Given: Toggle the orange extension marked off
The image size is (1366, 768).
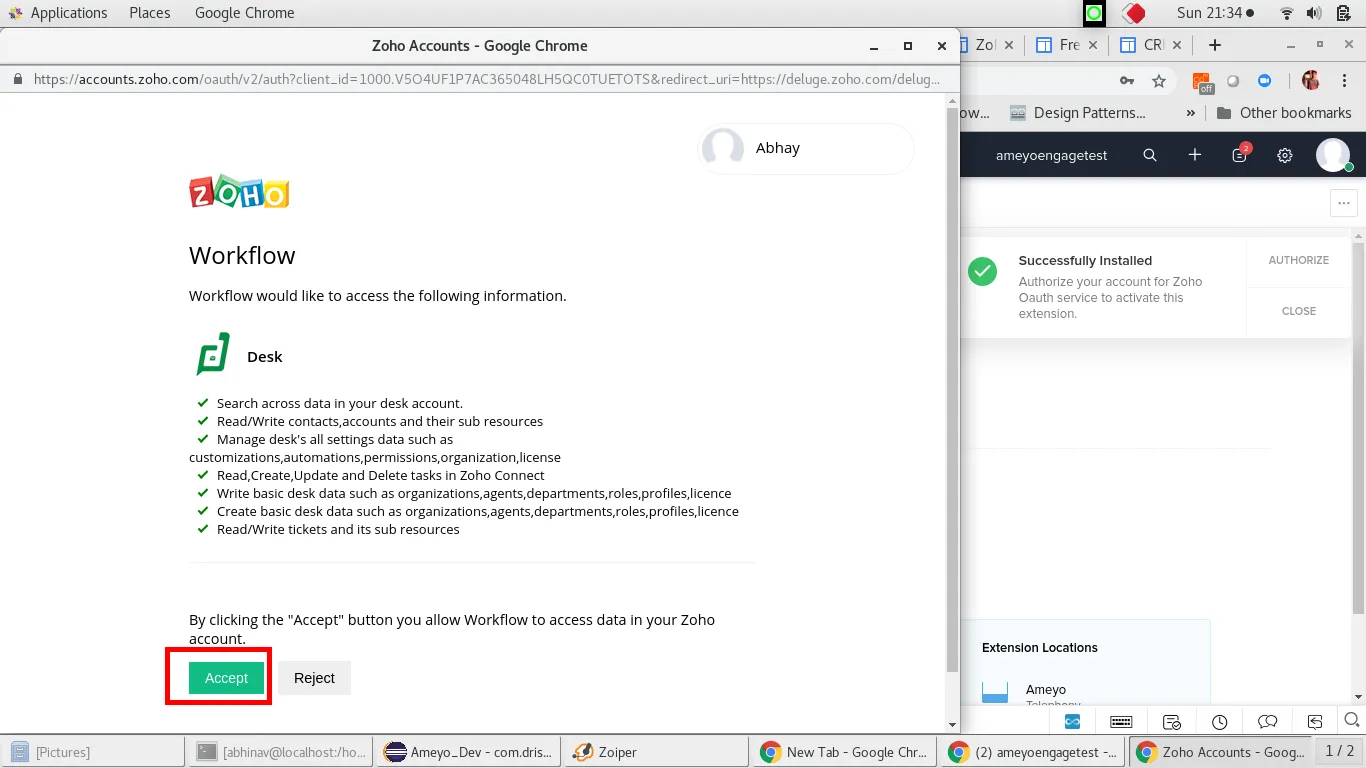Looking at the screenshot, I should 1203,82.
